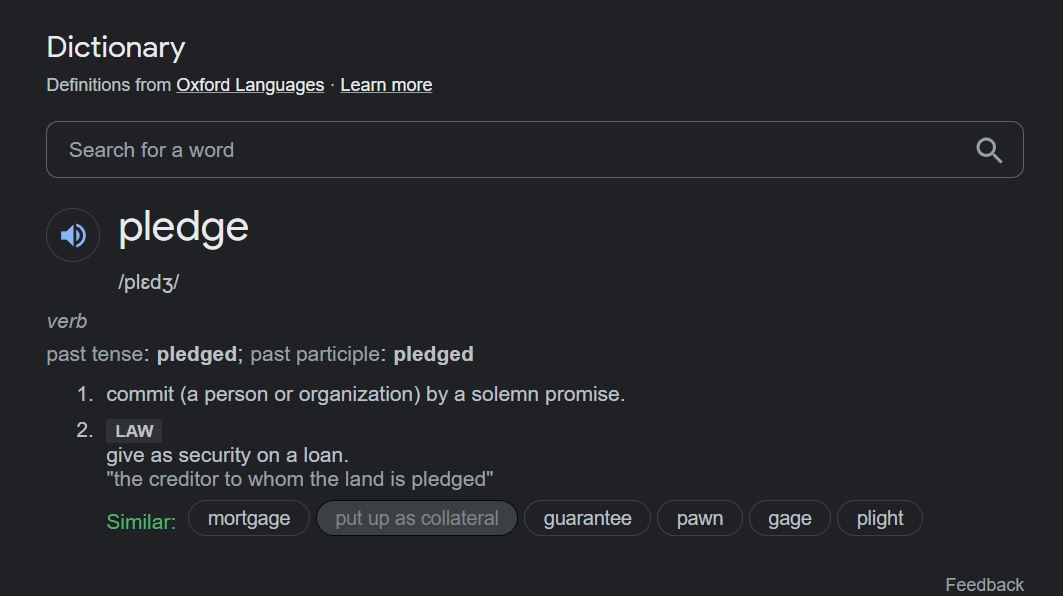Viewport: 1063px width, 596px height.
Task: Click the bold past participle pledged
Action: point(433,354)
